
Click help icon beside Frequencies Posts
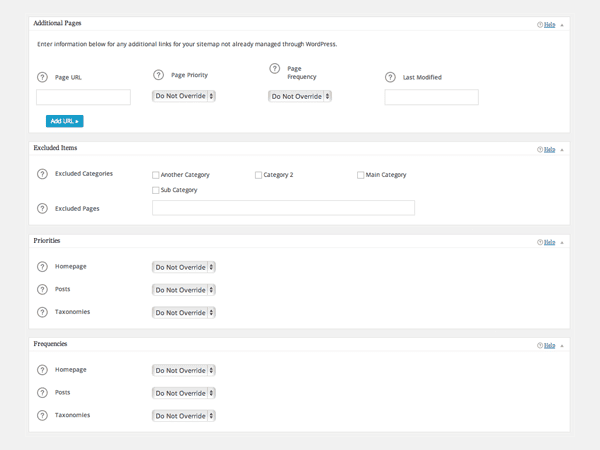[x=42, y=393]
